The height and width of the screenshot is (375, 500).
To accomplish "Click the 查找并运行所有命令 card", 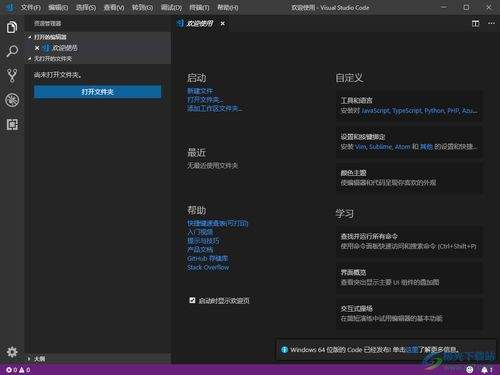I will tap(409, 241).
